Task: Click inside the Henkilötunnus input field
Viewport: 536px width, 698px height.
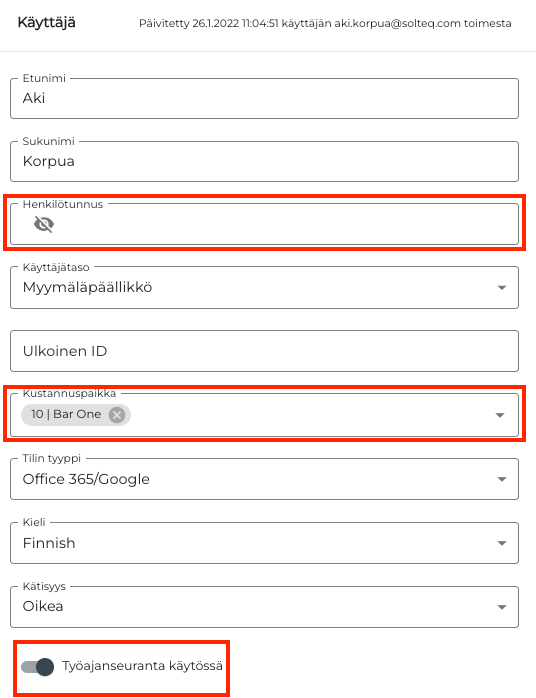Action: click(264, 224)
